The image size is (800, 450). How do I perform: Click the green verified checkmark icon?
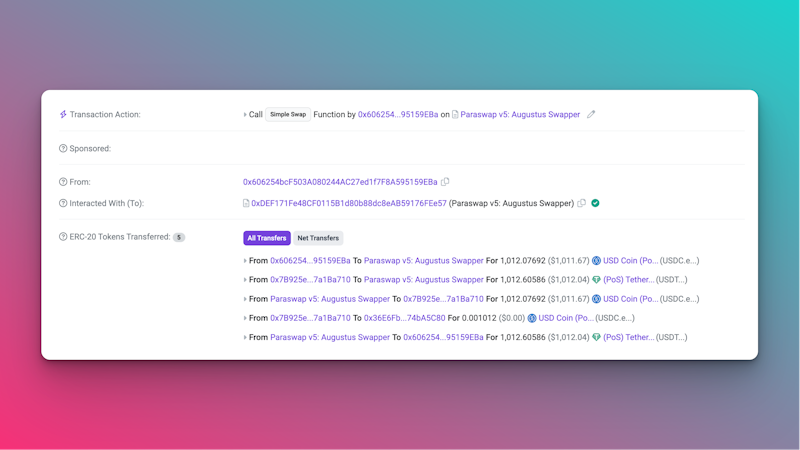595,203
